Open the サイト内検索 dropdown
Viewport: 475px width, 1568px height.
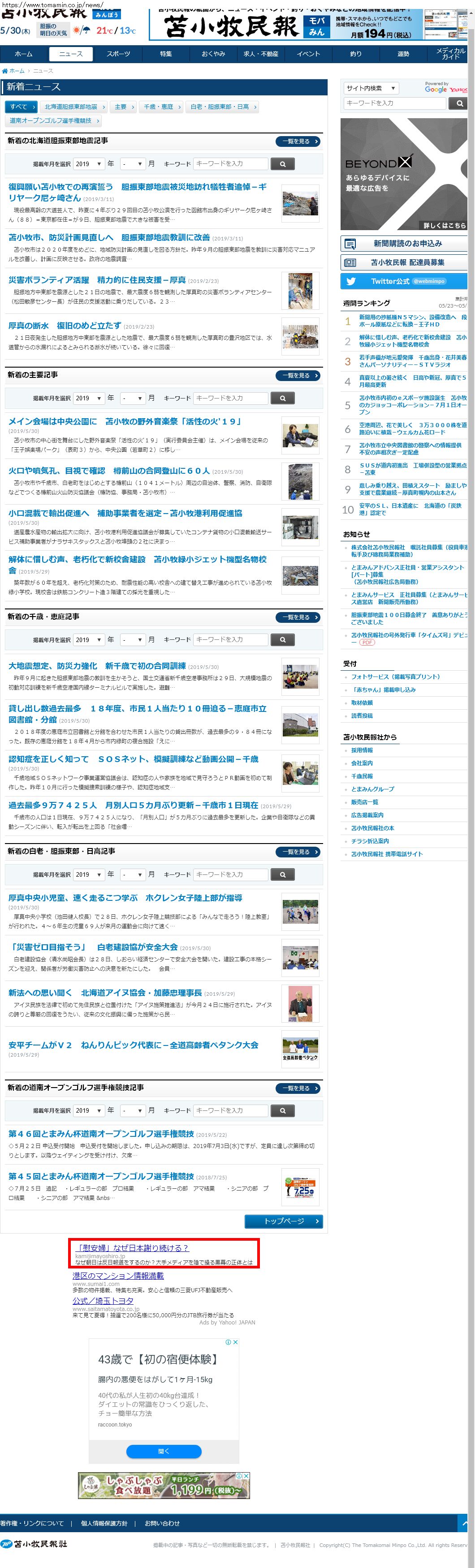tap(371, 88)
